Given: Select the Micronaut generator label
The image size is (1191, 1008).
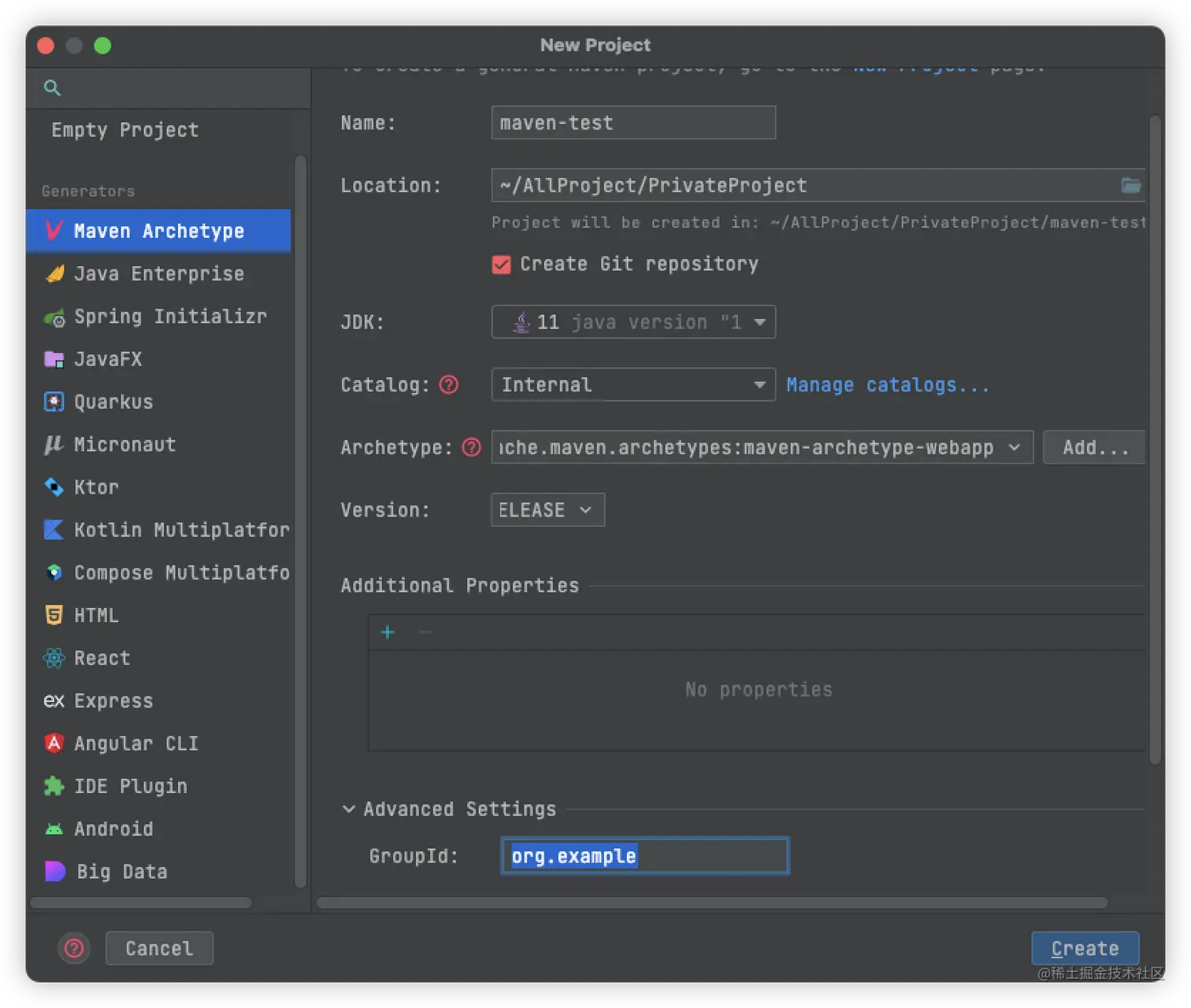Looking at the screenshot, I should 124,444.
